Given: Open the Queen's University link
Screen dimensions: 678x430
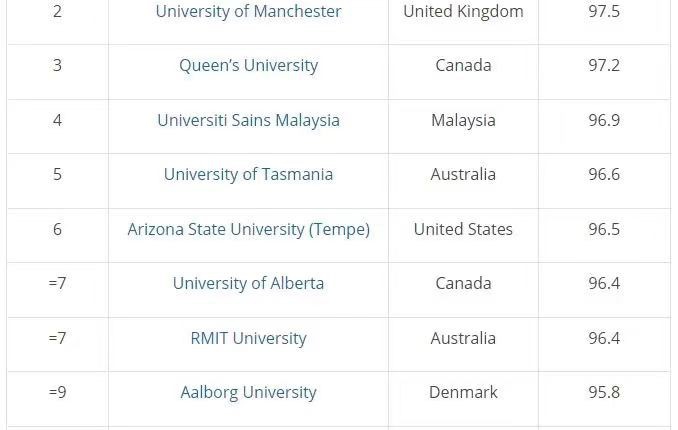Looking at the screenshot, I should point(248,66).
